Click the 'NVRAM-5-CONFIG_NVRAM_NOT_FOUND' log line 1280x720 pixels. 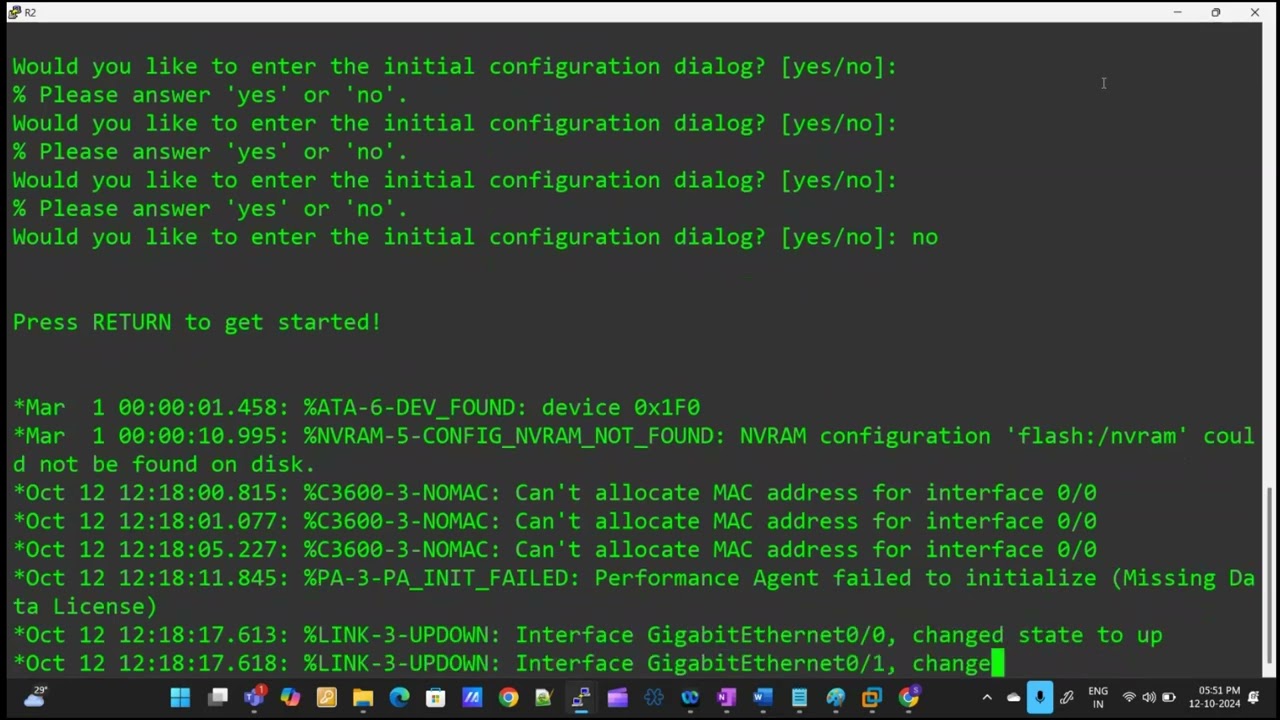[634, 450]
